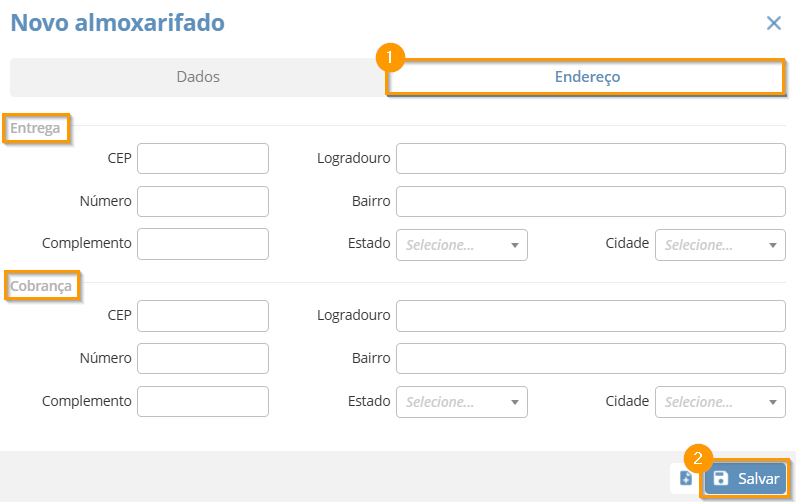Click the Número field in Entrega section
Screen dimensions: 796x502
pyautogui.click(x=203, y=201)
